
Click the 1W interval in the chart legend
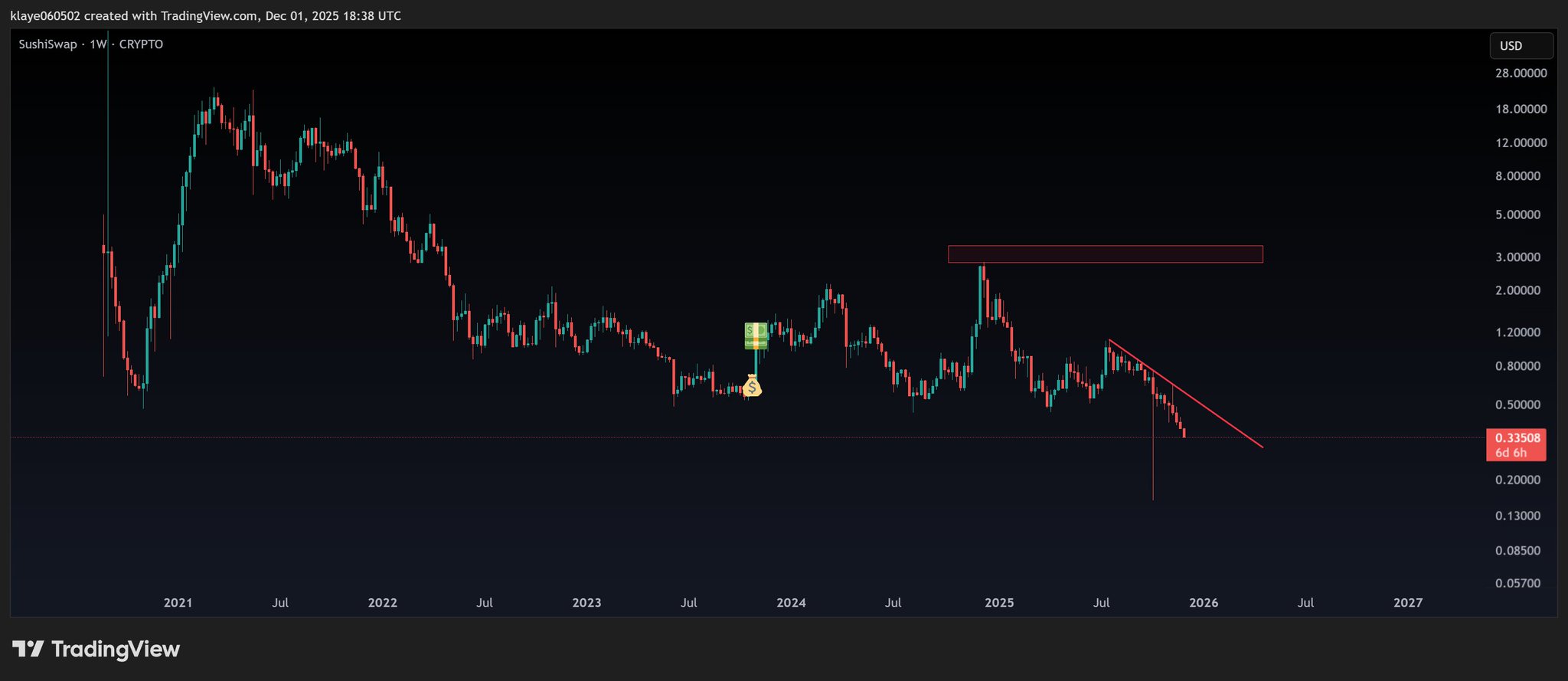tap(98, 44)
